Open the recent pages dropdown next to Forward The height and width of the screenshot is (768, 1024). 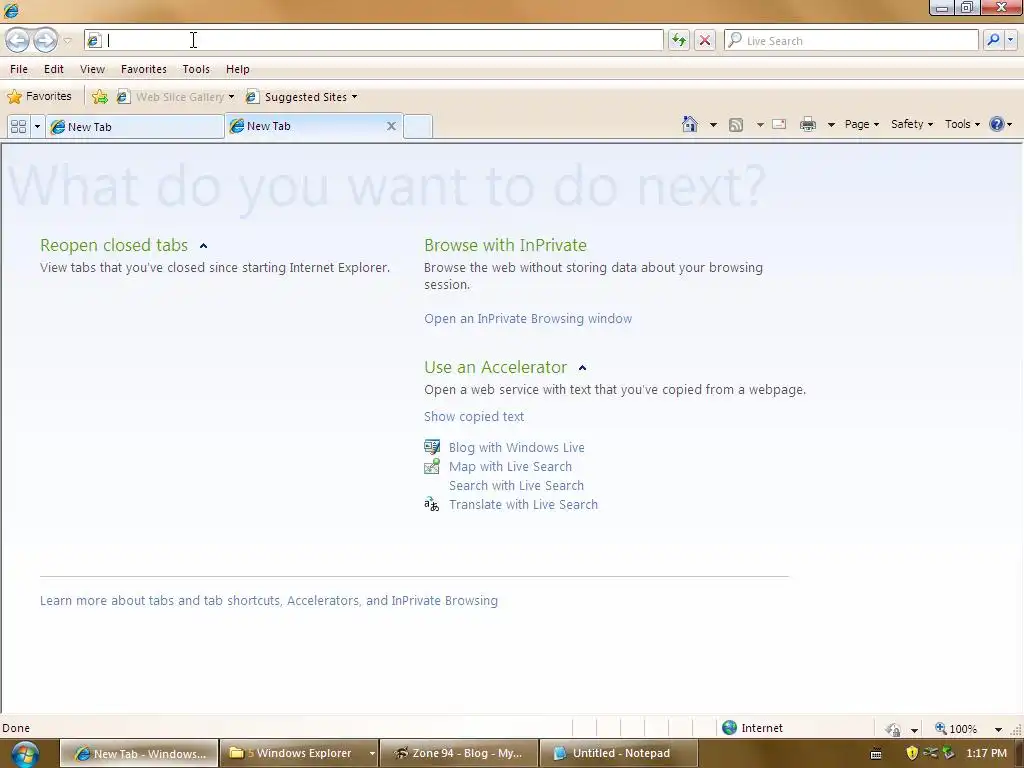click(x=67, y=41)
